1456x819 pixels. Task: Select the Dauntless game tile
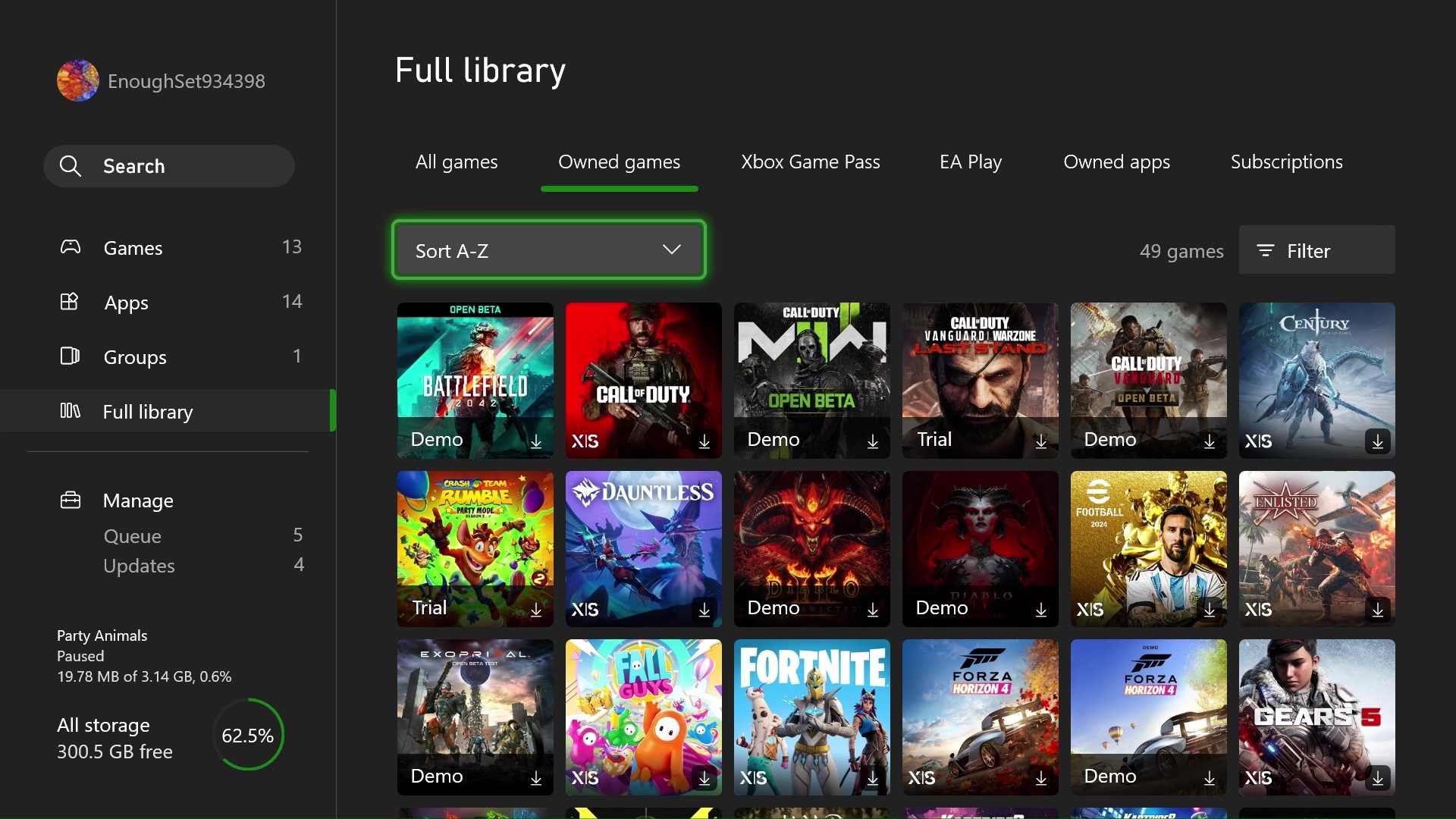pos(644,549)
